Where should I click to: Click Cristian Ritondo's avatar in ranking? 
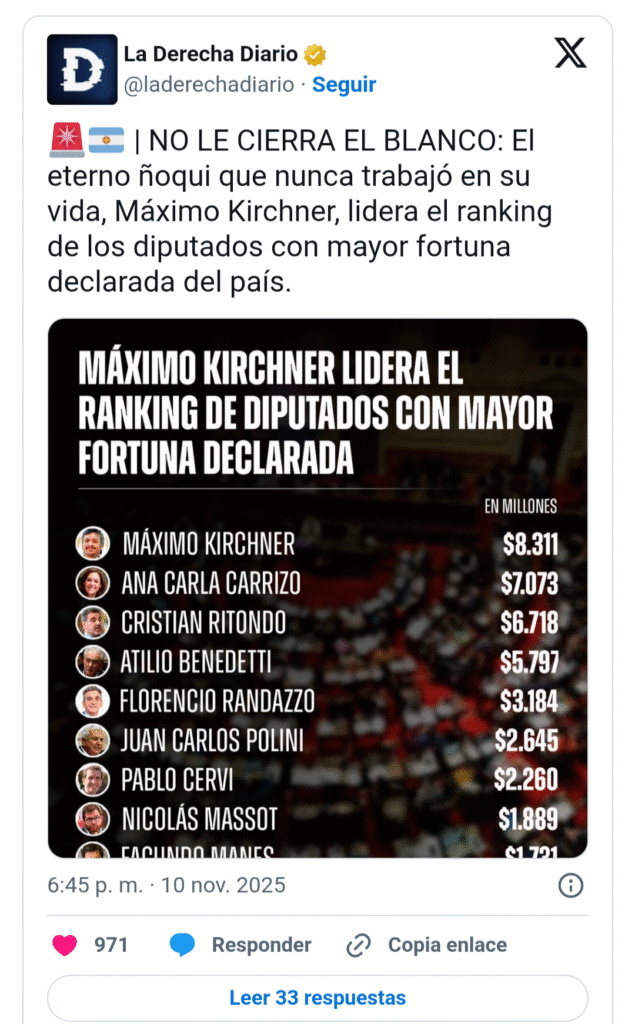[x=92, y=622]
